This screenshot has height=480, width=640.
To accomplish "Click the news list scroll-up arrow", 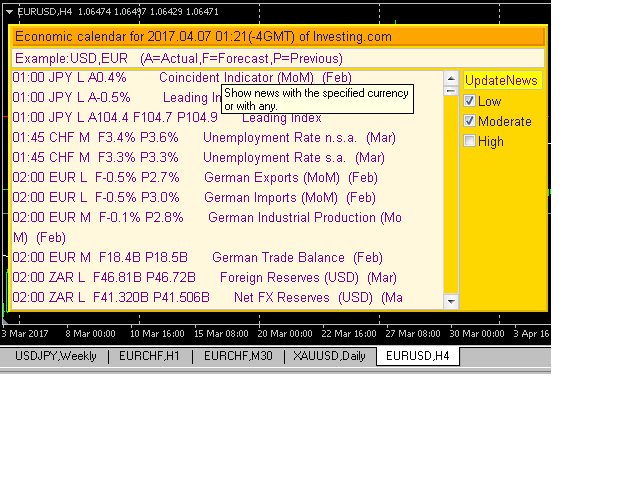I will 451,78.
